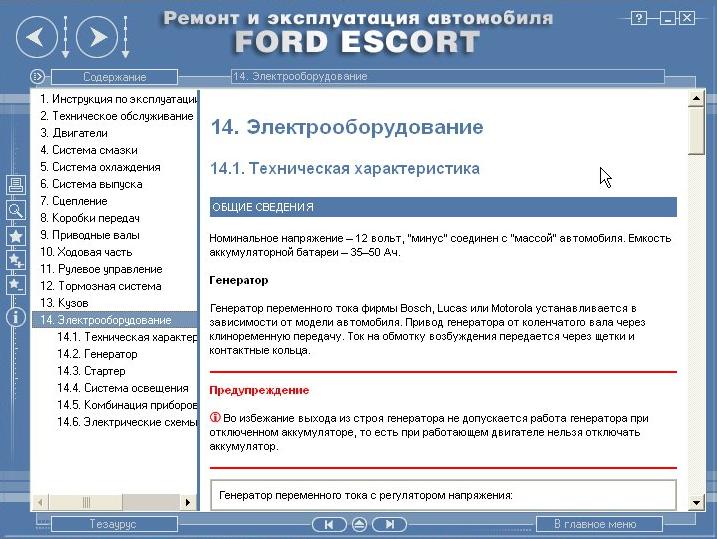Minimize the manual window
Image resolution: width=717 pixels, height=539 pixels.
coord(668,18)
